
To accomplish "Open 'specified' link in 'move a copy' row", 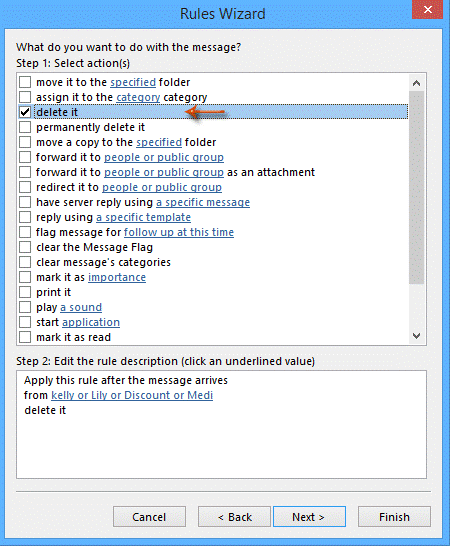I will pyautogui.click(x=159, y=142).
